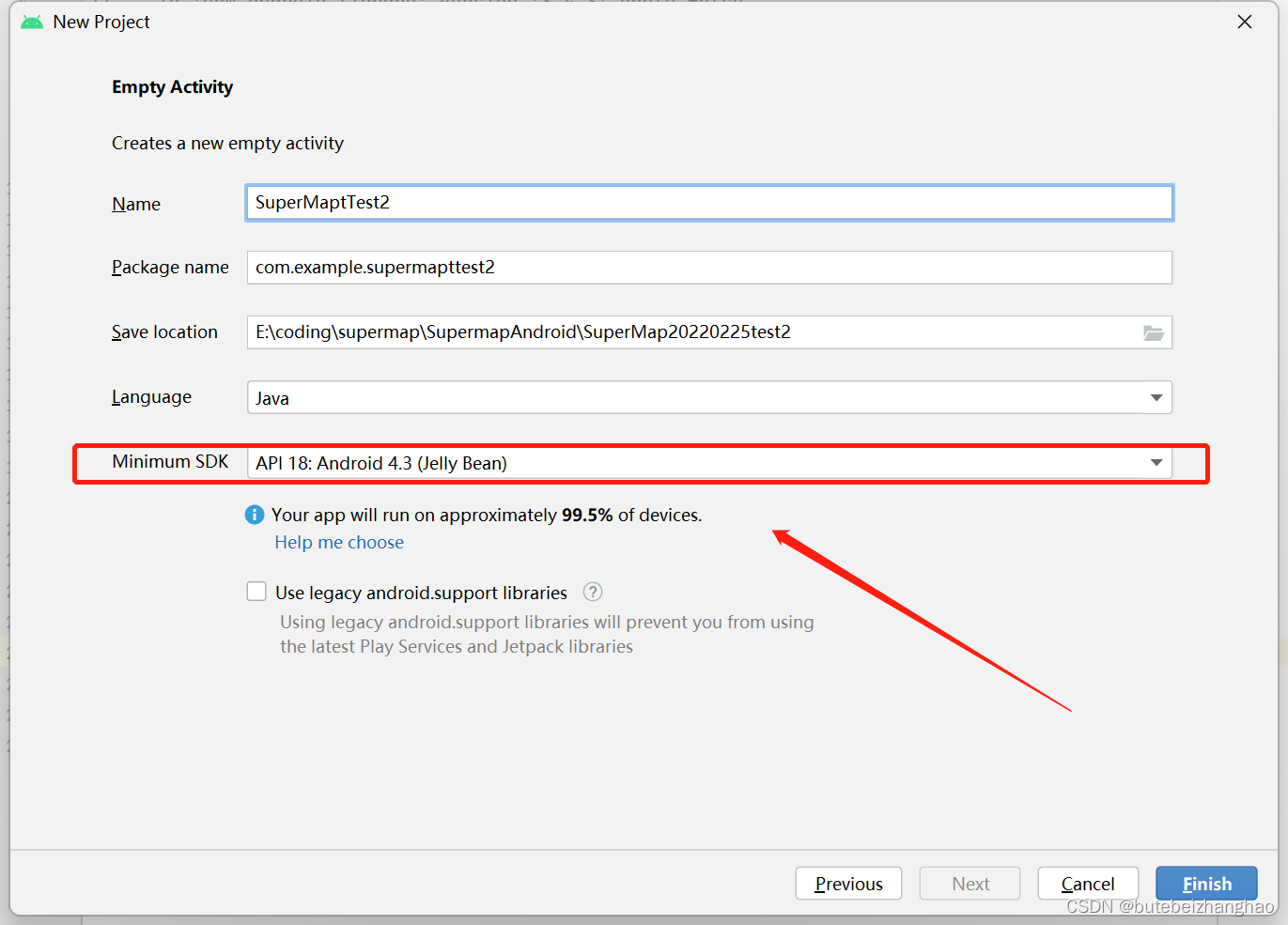Click the Language label

(152, 397)
